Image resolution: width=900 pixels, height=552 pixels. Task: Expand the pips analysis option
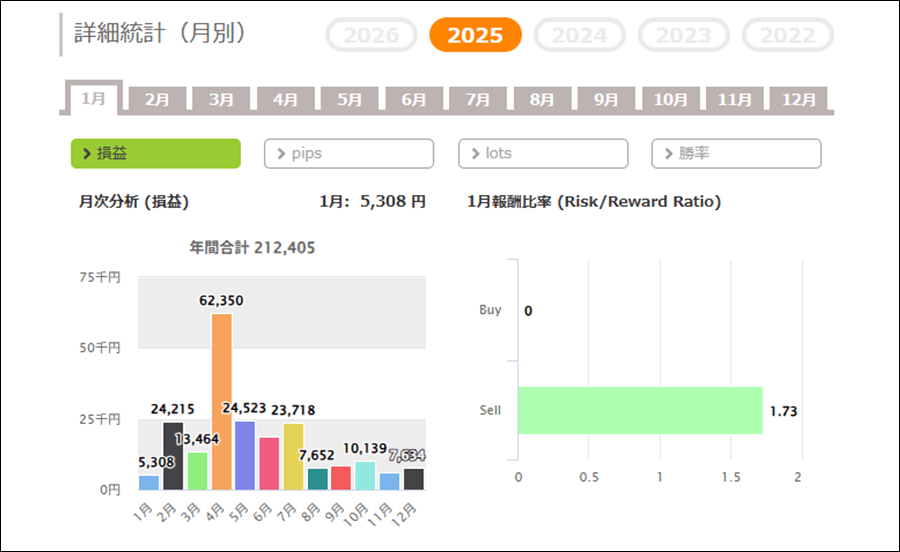pyautogui.click(x=349, y=154)
